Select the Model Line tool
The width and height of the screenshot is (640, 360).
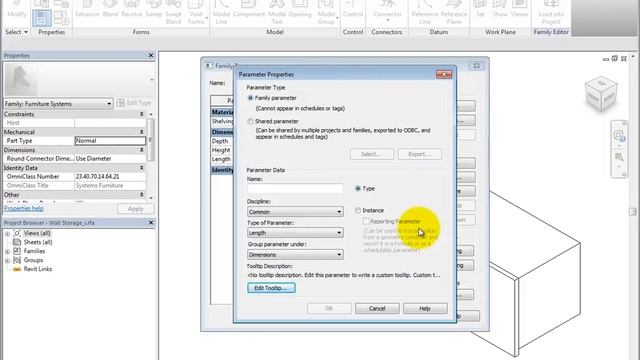tap(221, 13)
